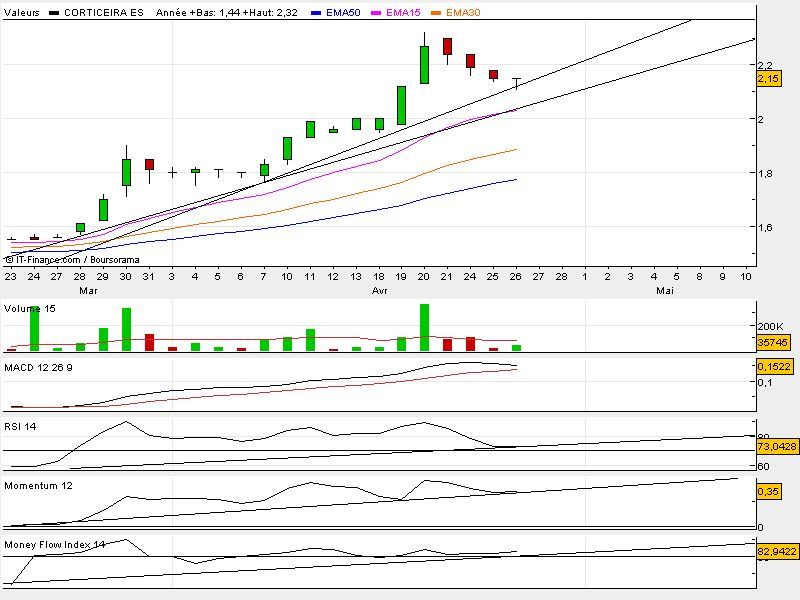Click the red candle on date 21
The height and width of the screenshot is (600, 800).
[447, 46]
